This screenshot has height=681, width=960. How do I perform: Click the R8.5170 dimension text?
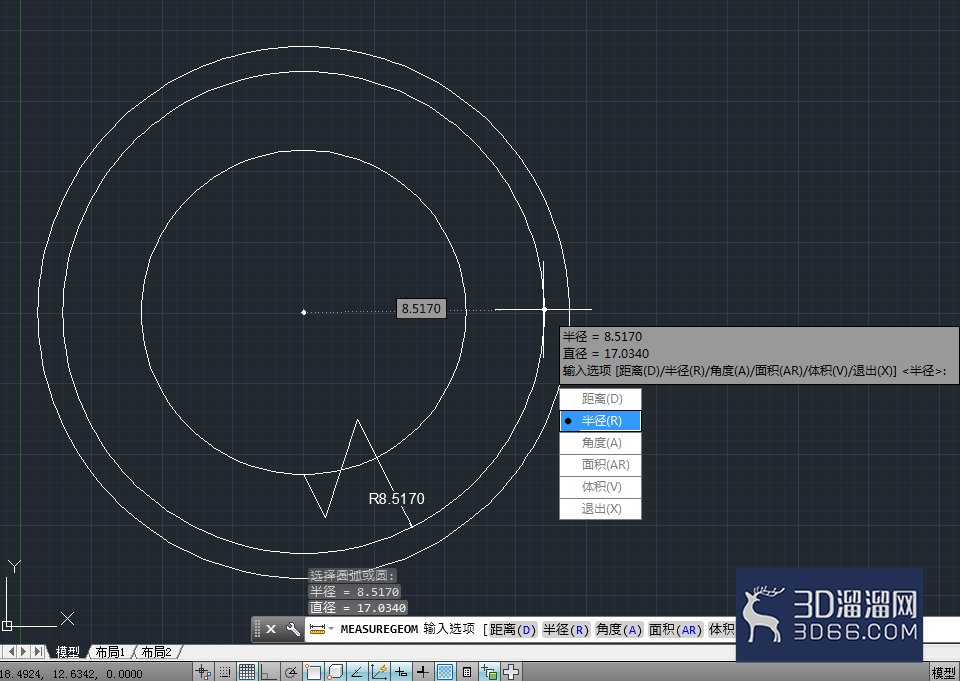click(x=396, y=499)
